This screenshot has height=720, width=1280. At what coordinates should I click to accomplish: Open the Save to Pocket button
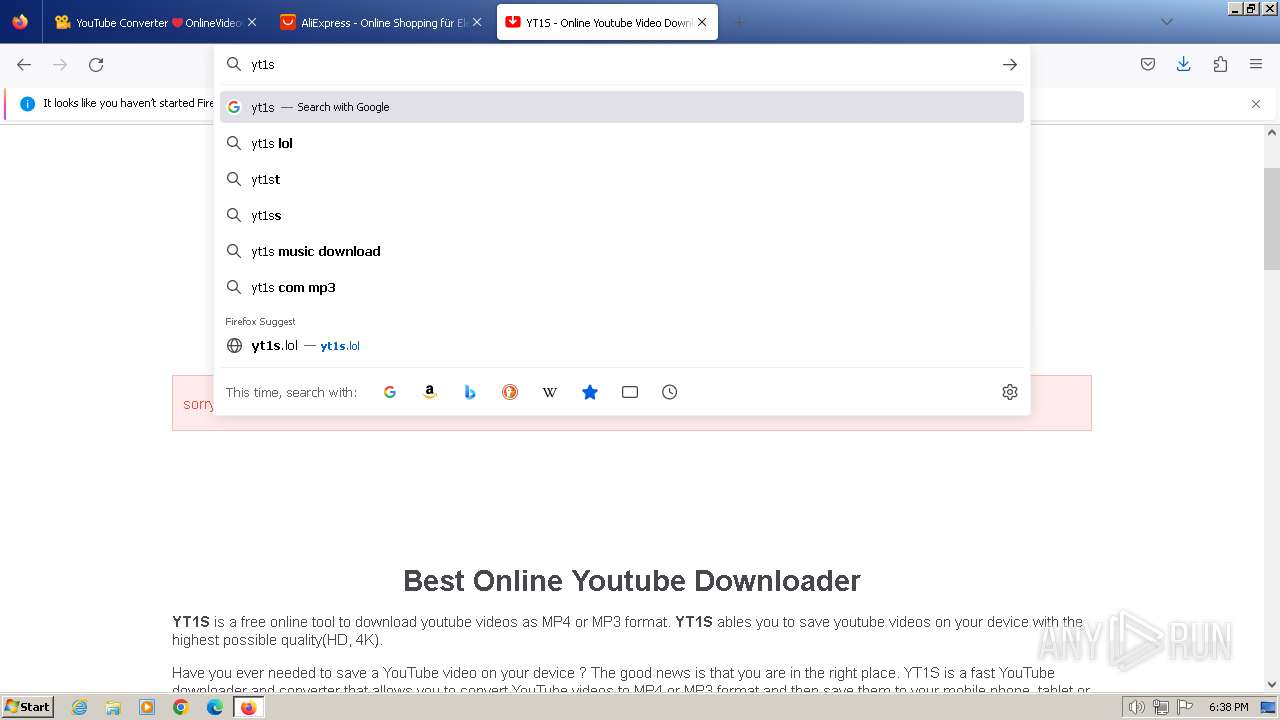[1148, 64]
